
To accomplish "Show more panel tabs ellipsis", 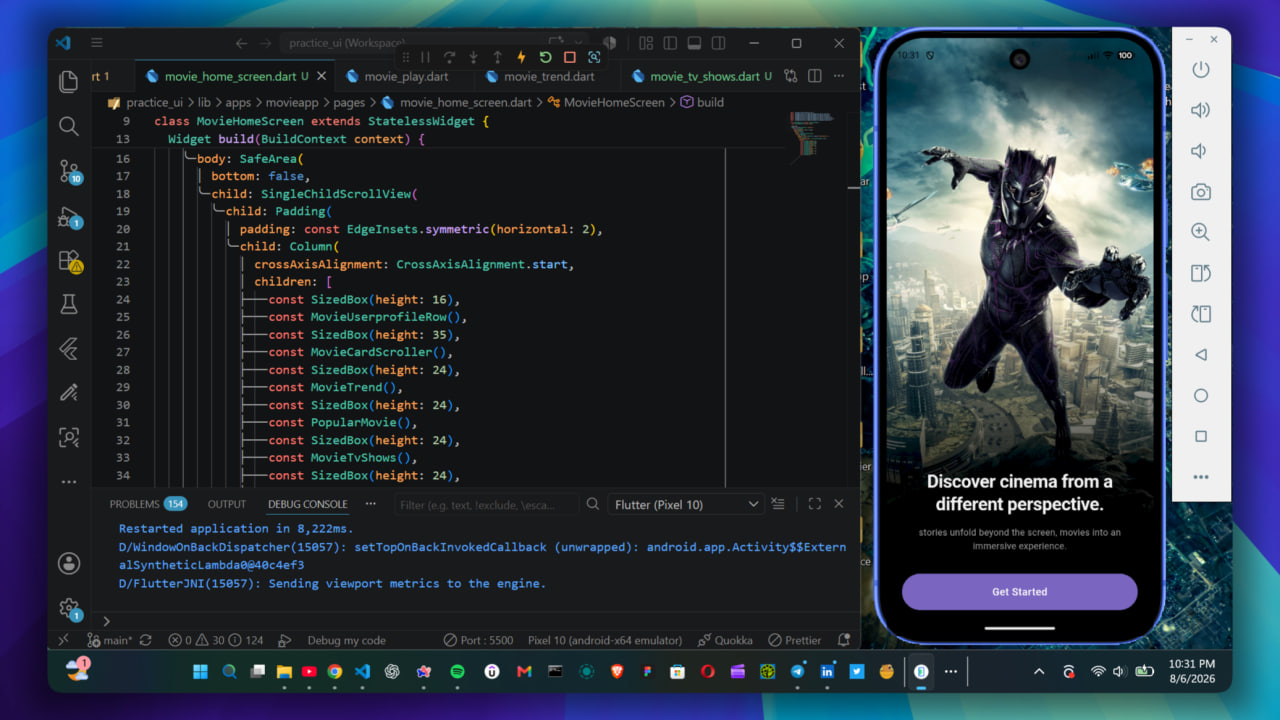I will (371, 504).
